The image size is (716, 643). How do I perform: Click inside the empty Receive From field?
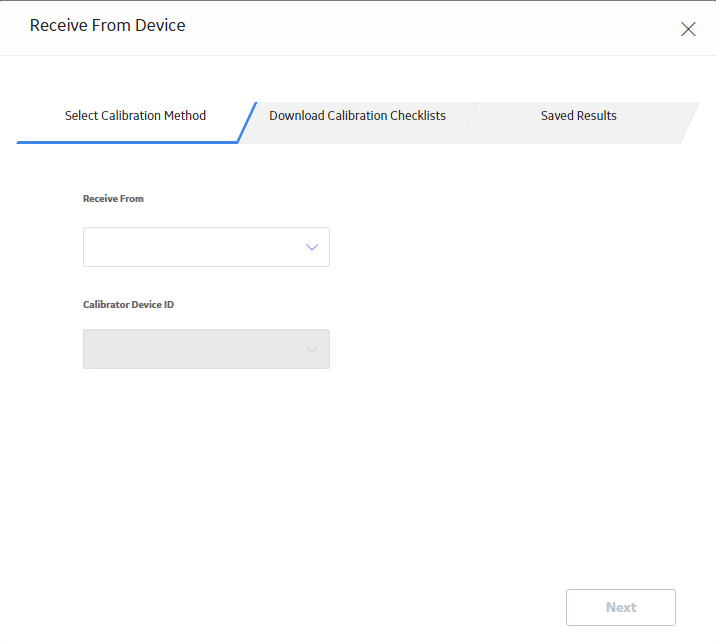tap(206, 247)
